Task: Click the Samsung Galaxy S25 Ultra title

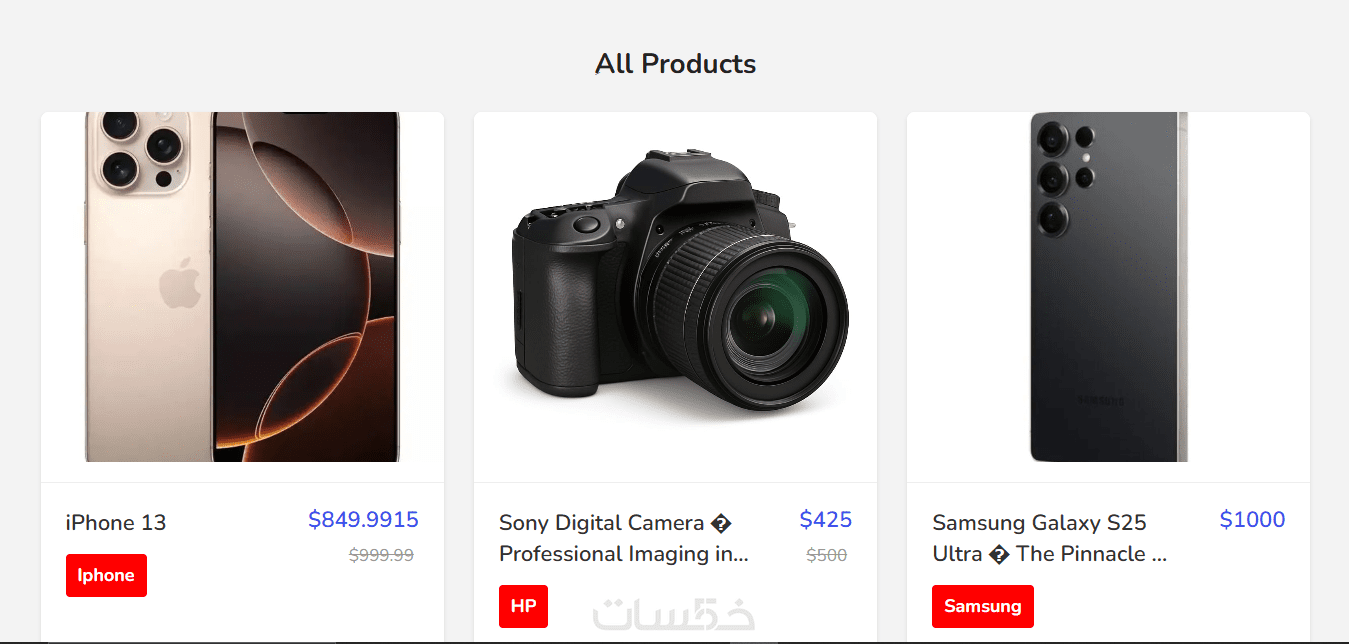Action: (1049, 538)
